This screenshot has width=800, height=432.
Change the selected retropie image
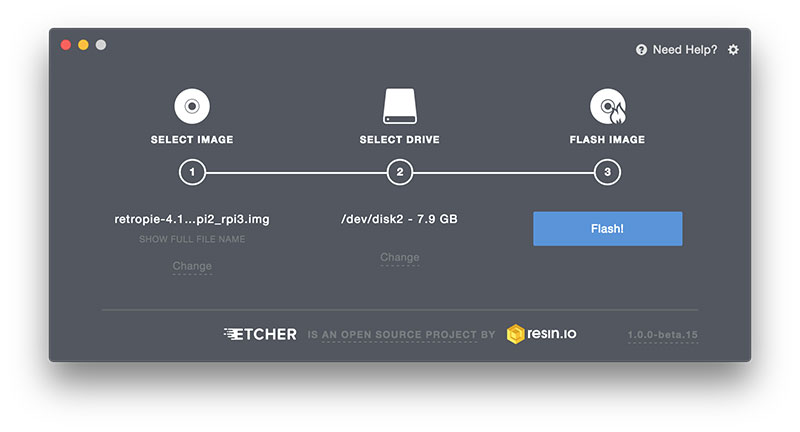[x=192, y=266]
